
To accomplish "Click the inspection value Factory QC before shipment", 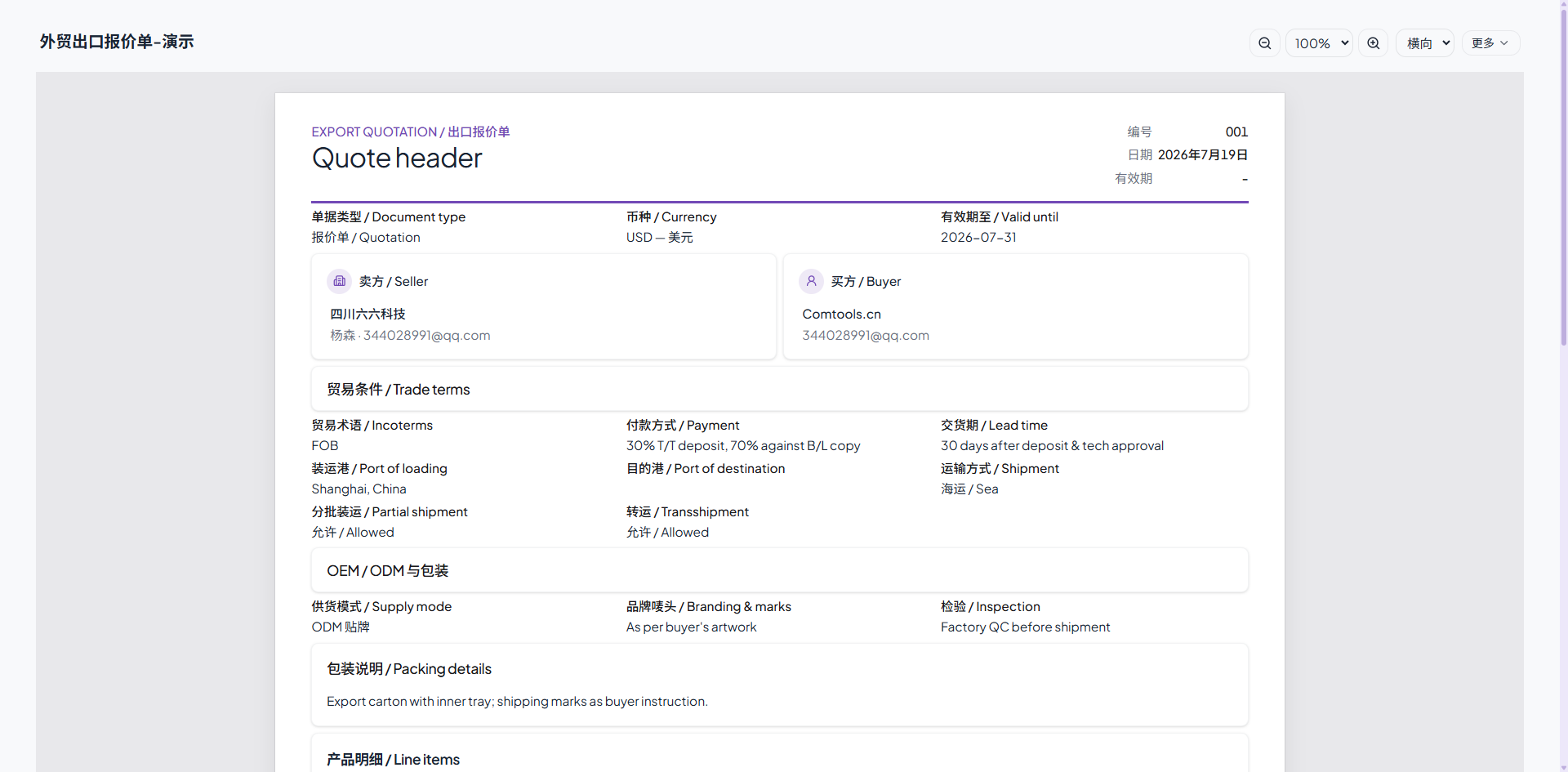I will pyautogui.click(x=1025, y=627).
